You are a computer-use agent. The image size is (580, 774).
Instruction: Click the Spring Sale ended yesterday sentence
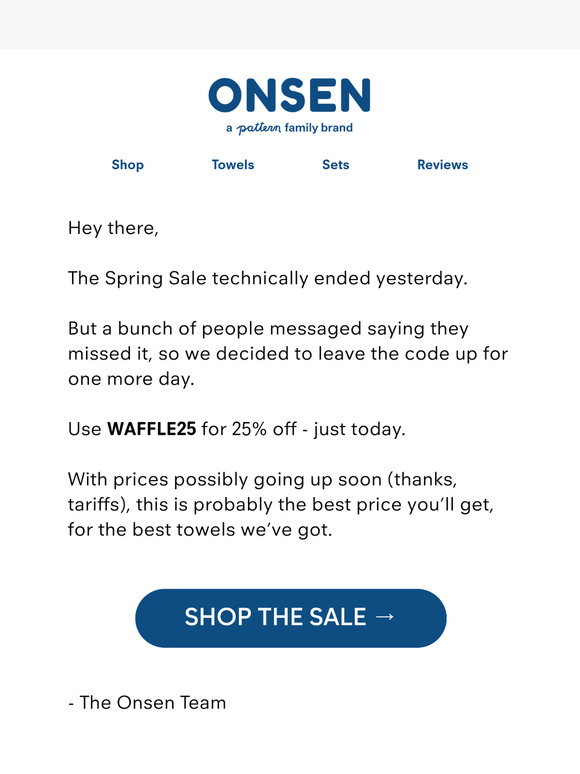268,279
